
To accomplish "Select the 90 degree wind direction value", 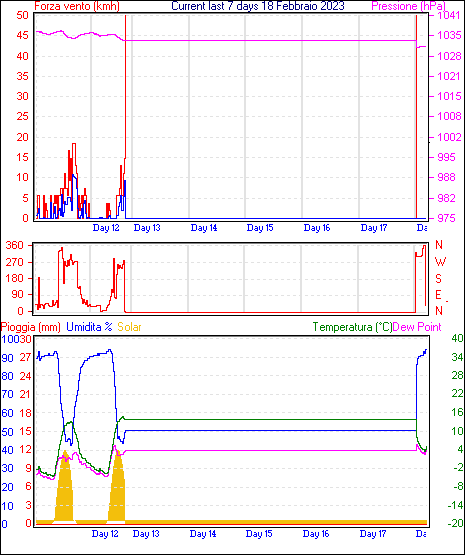I will point(17,295).
